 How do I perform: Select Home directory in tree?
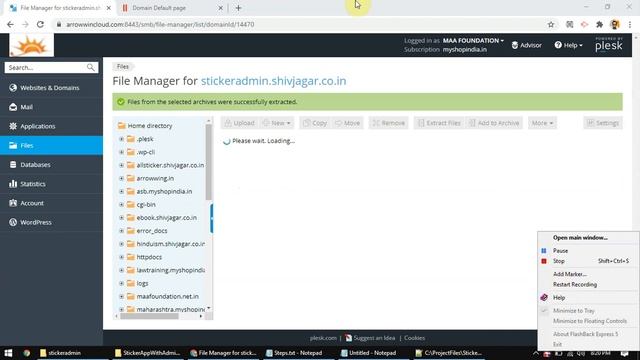pos(149,126)
